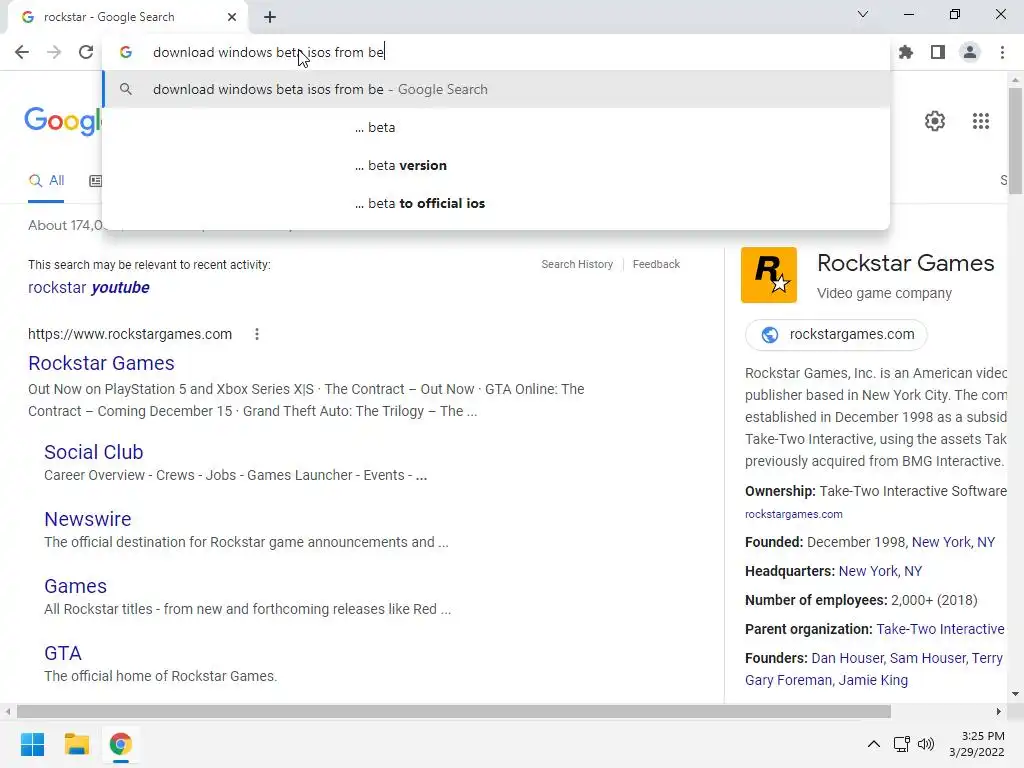Show hidden system tray icons
Image resolution: width=1024 pixels, height=768 pixels.
[873, 744]
